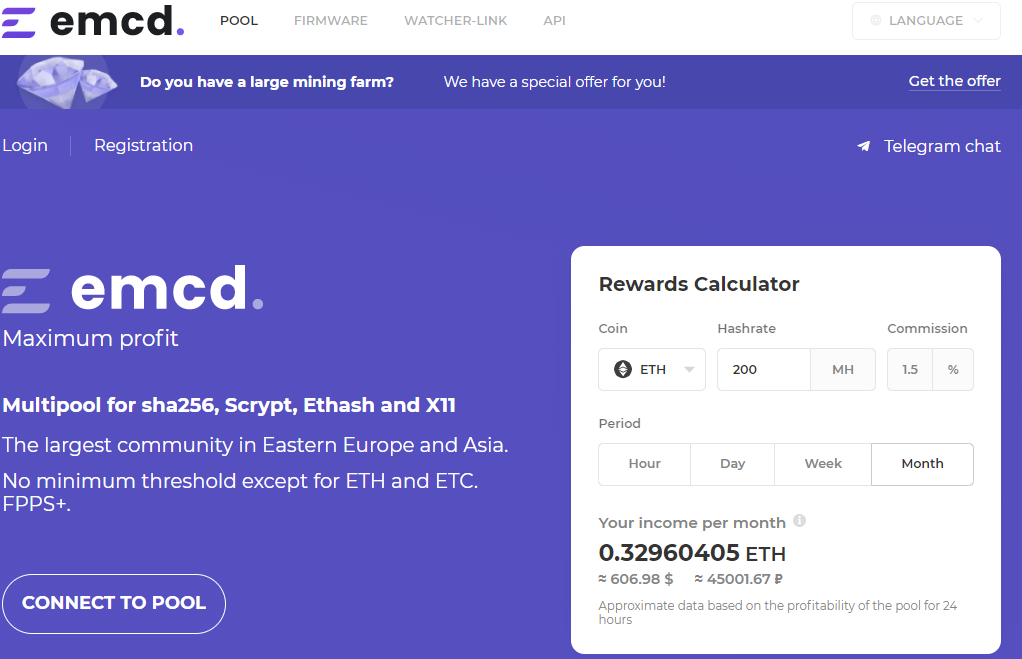Click the emcd logo in the top bar
Viewport: 1022px width, 659px height.
point(93,20)
